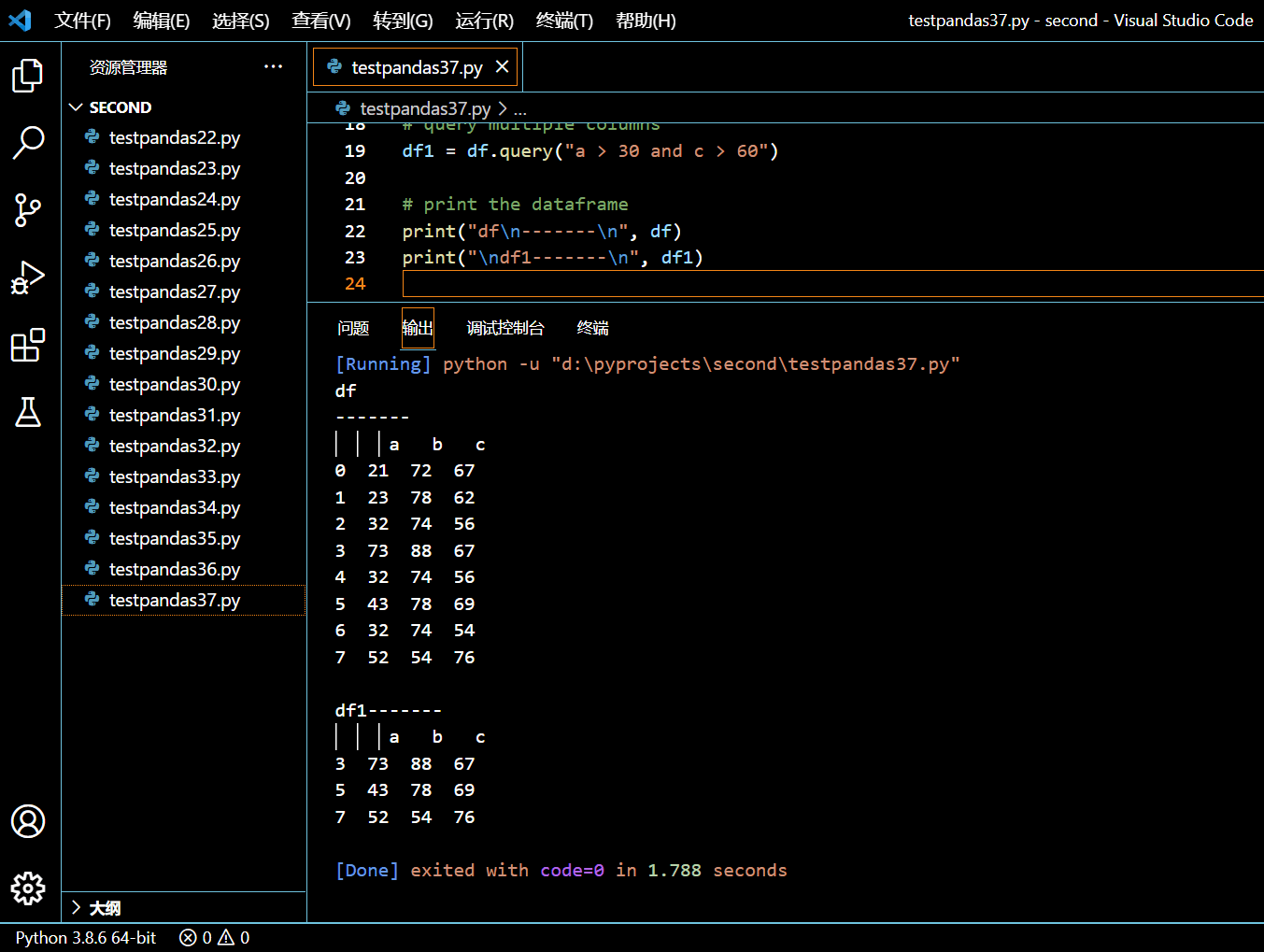Screen dimensions: 1264x952
Task: Open the 转到(G) menu
Action: coord(403,21)
